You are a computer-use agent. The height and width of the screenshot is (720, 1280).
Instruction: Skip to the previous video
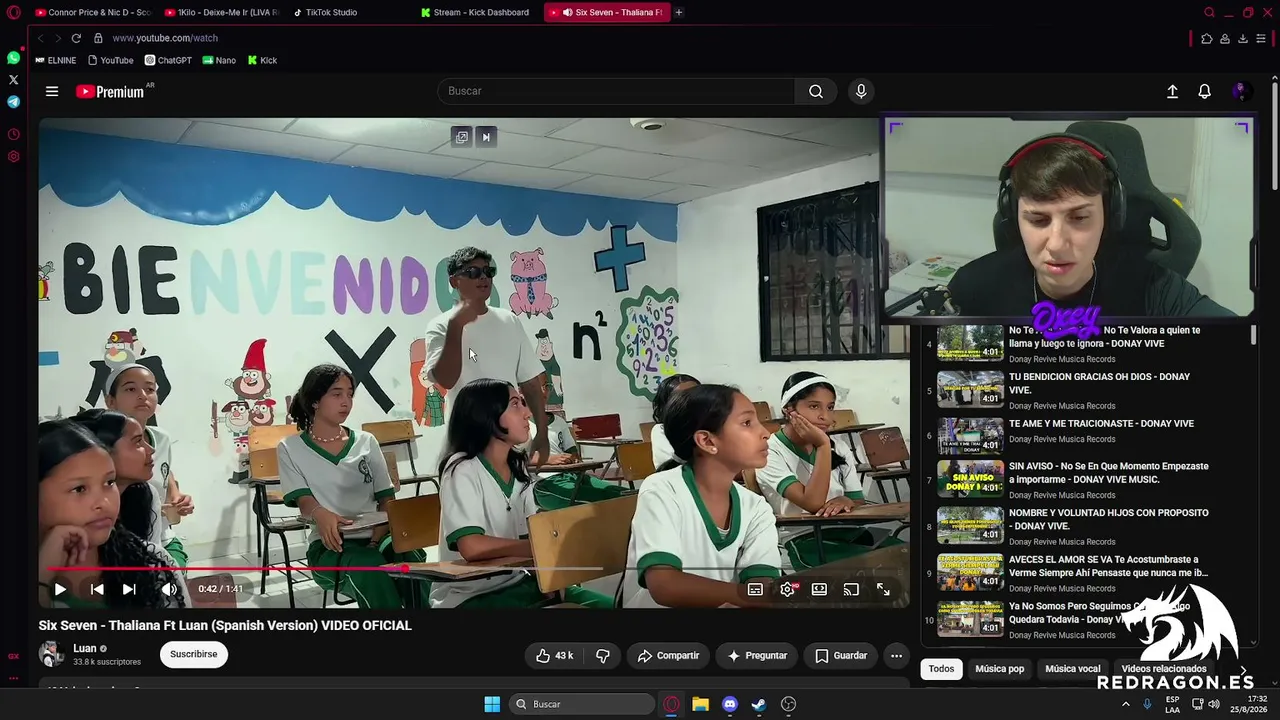(x=97, y=589)
